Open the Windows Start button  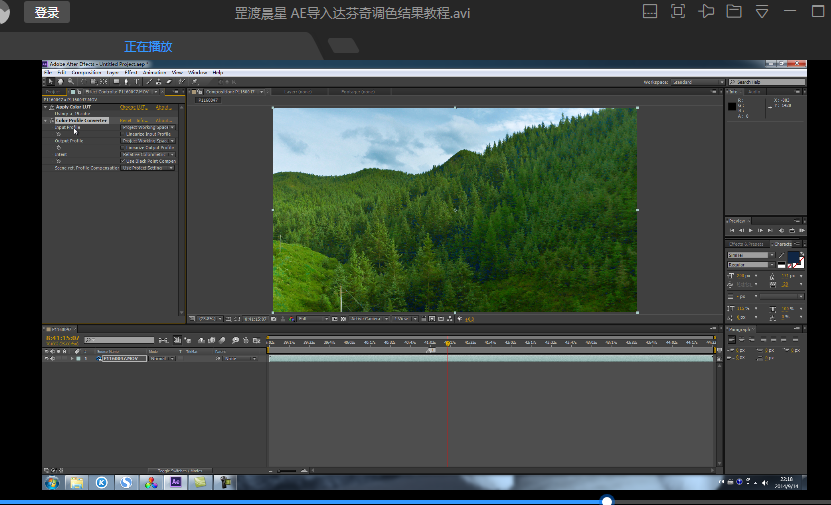(52, 482)
